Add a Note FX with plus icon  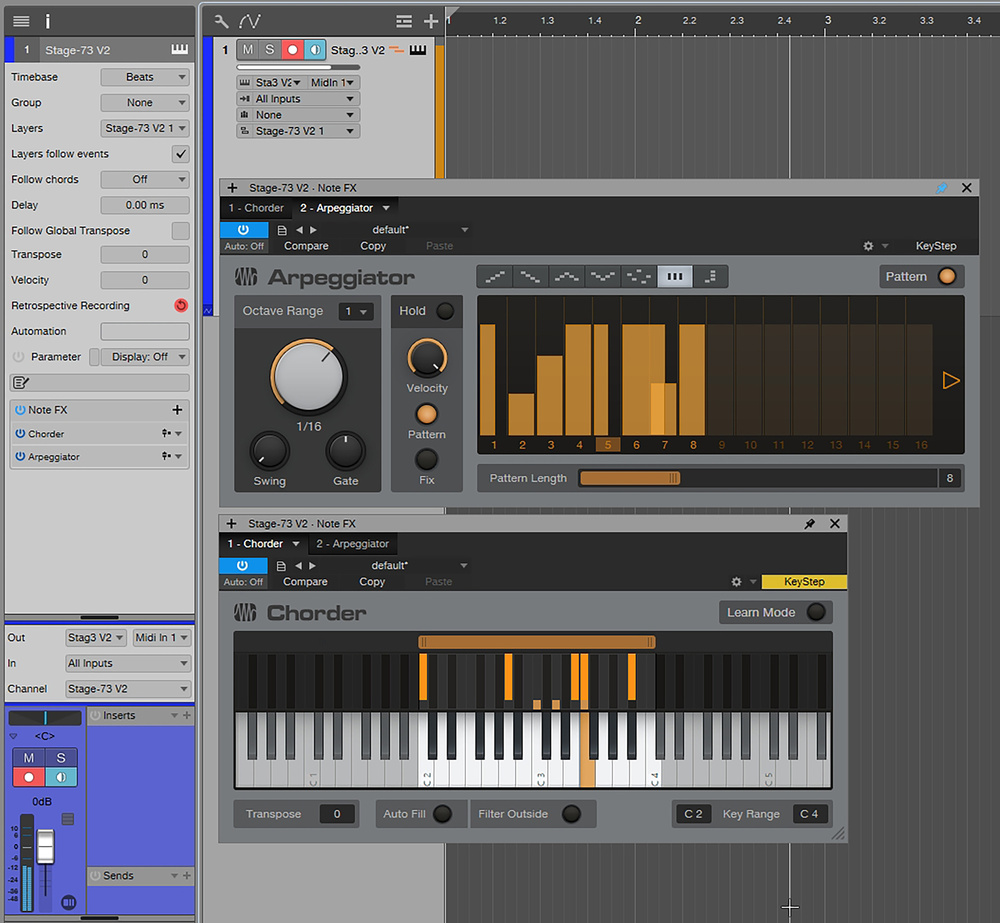coord(177,410)
